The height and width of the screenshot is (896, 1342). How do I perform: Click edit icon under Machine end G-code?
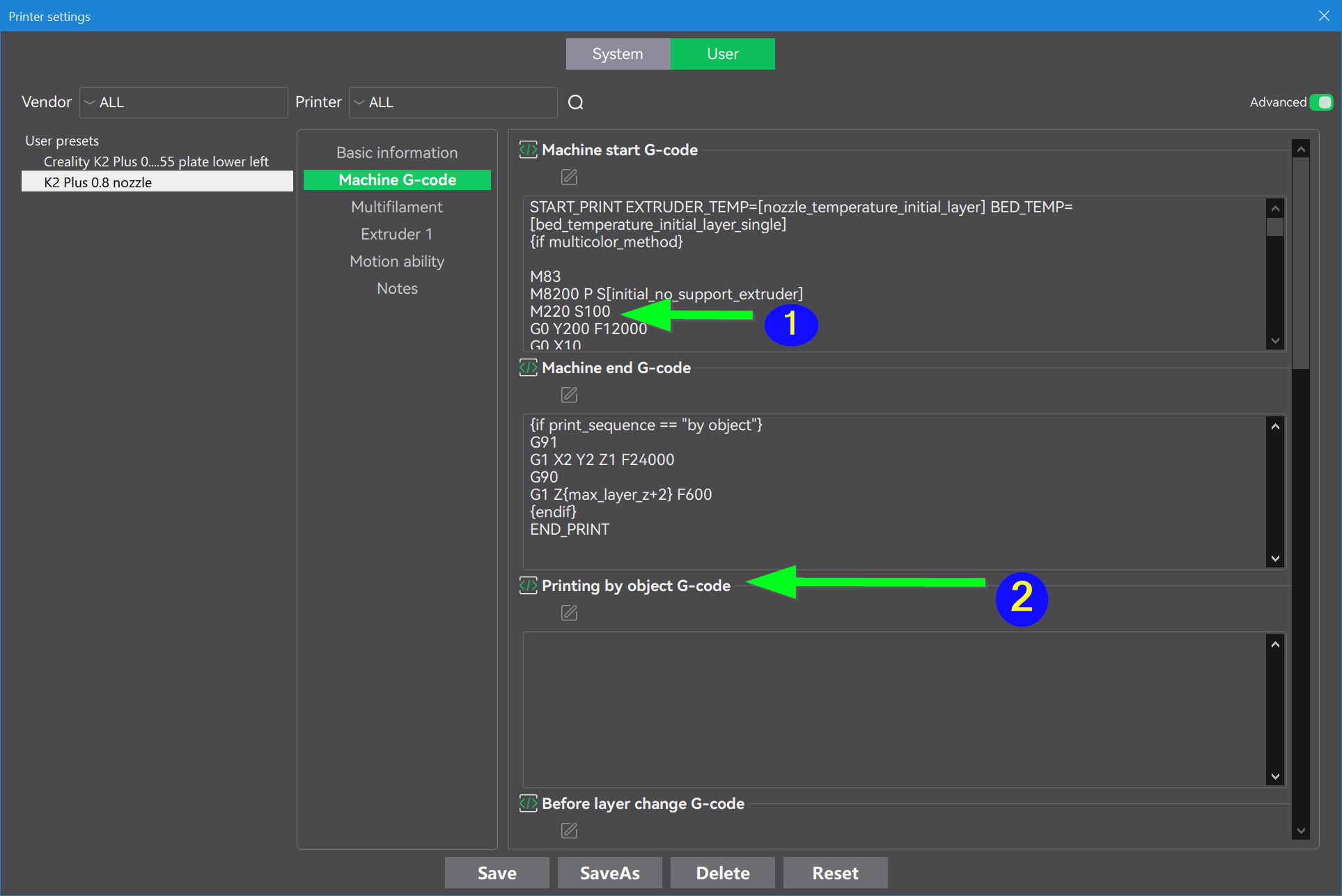[x=569, y=395]
